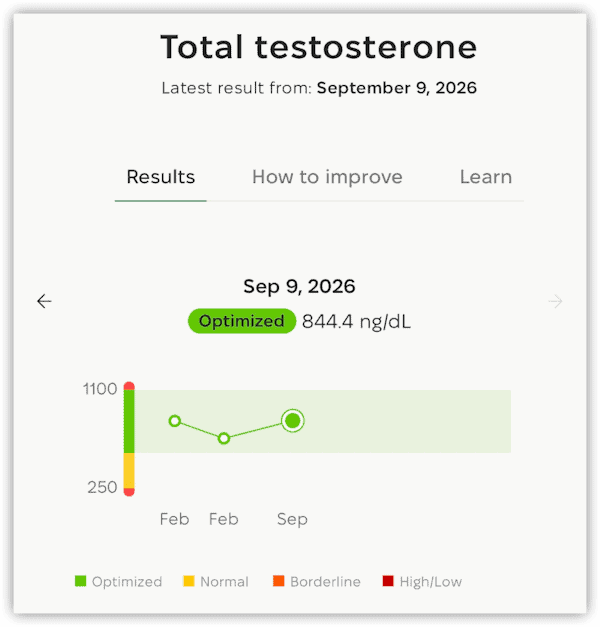Image resolution: width=600 pixels, height=627 pixels.
Task: Go to next result with right arrow
Action: coord(556,301)
